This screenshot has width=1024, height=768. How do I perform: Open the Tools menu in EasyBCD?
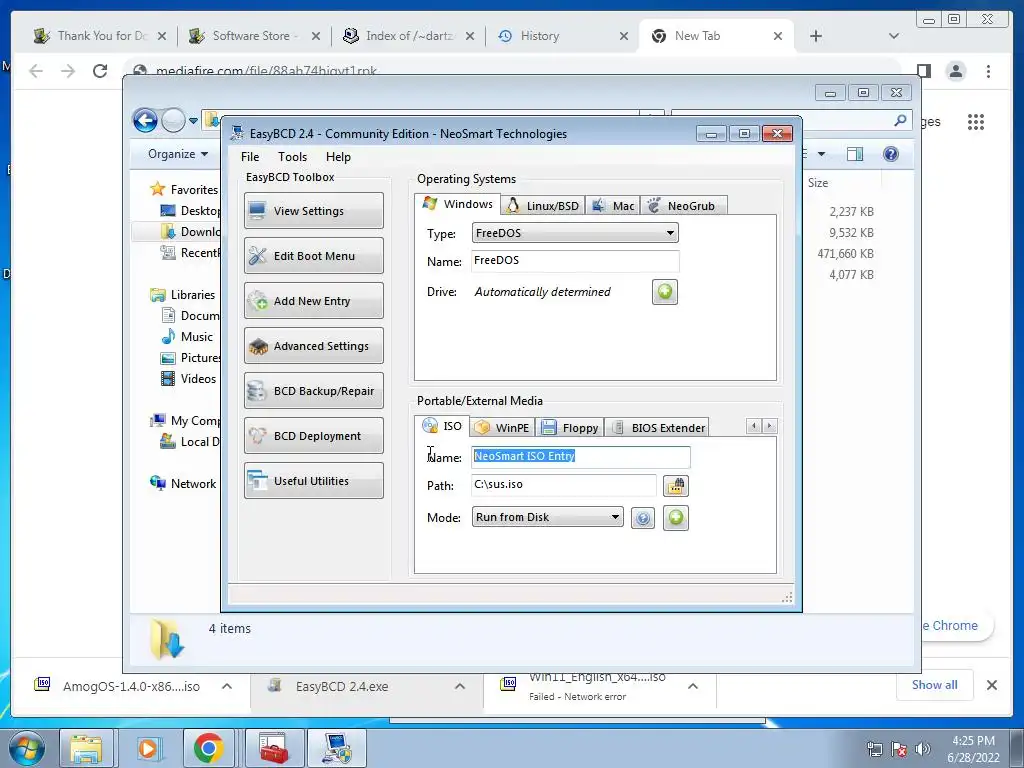(292, 157)
